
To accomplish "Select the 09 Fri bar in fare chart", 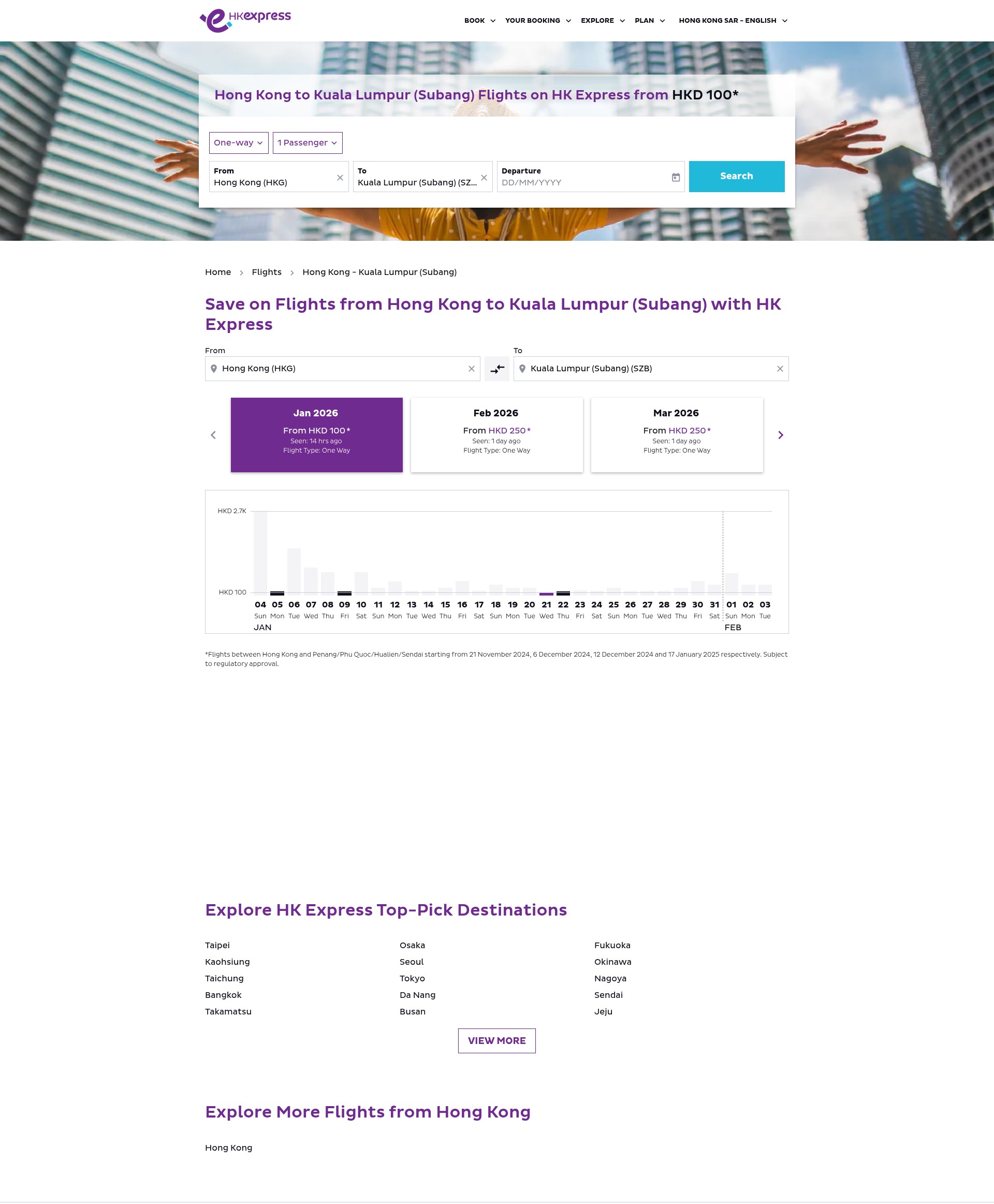I will coord(345,593).
